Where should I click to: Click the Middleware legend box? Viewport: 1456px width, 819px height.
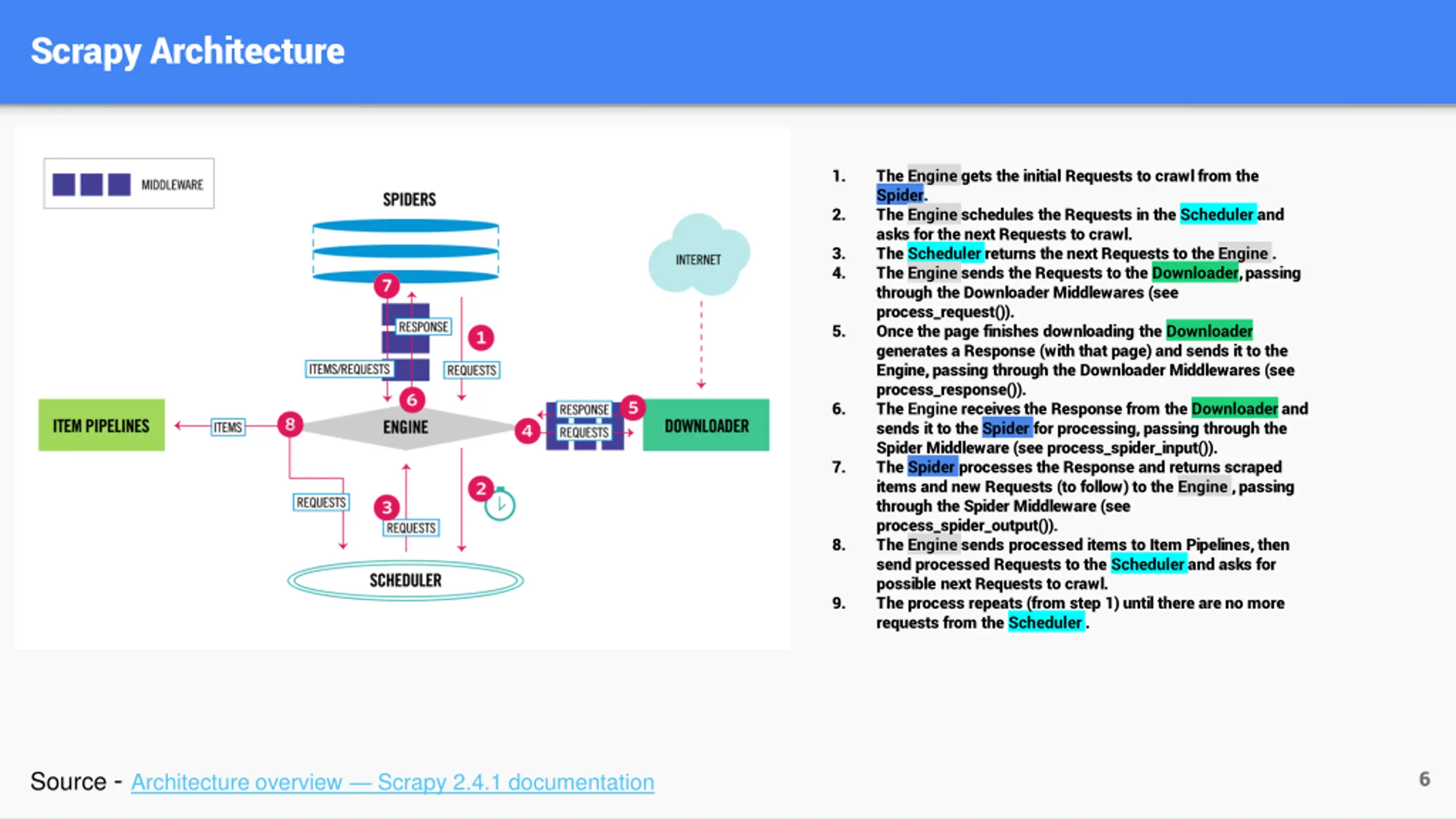129,184
